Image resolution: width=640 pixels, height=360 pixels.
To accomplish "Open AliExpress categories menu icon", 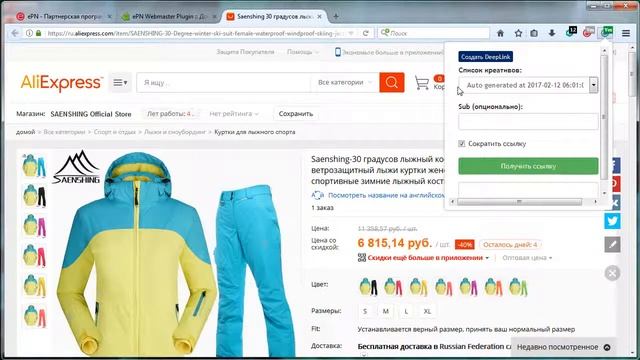I will click(120, 82).
